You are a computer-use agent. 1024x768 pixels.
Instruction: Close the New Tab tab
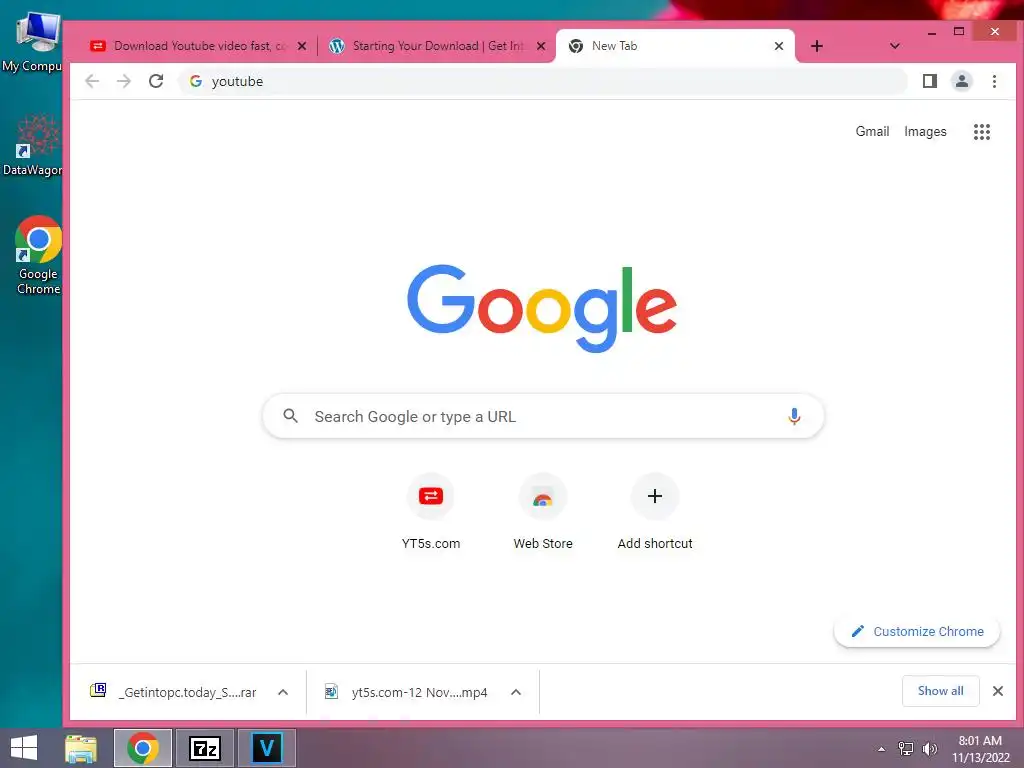point(778,46)
